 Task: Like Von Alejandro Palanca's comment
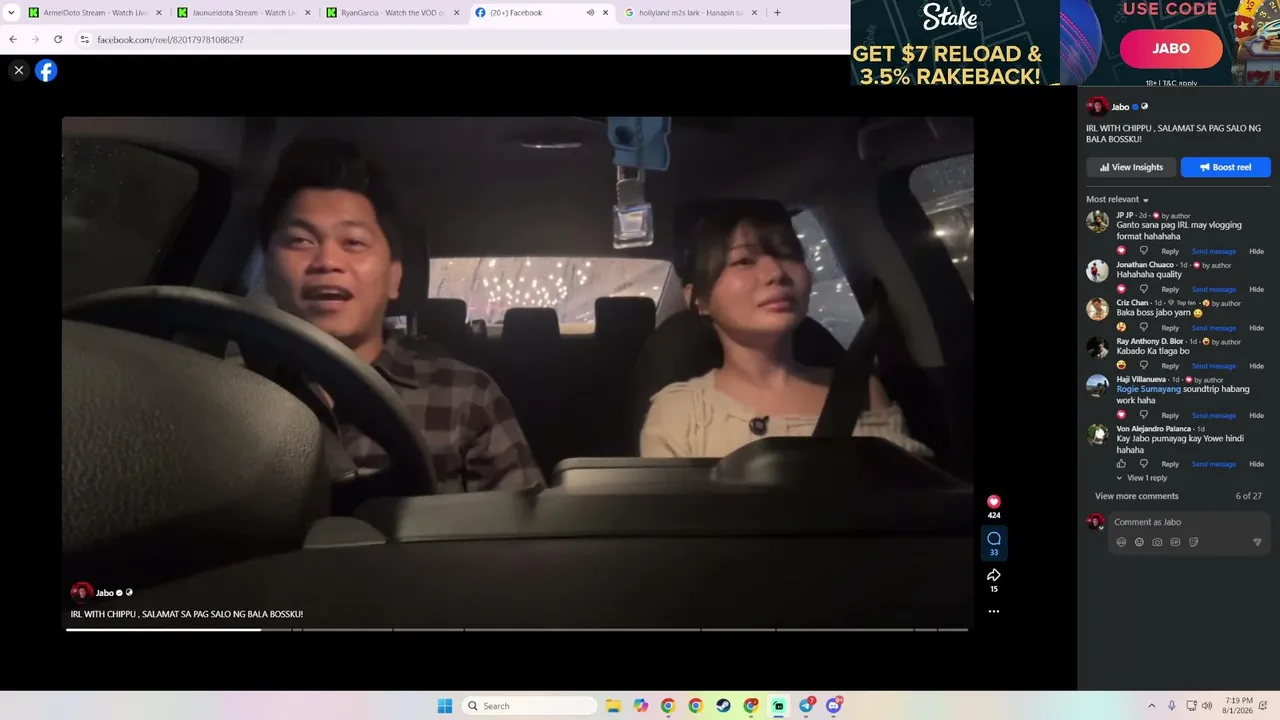tap(1121, 464)
